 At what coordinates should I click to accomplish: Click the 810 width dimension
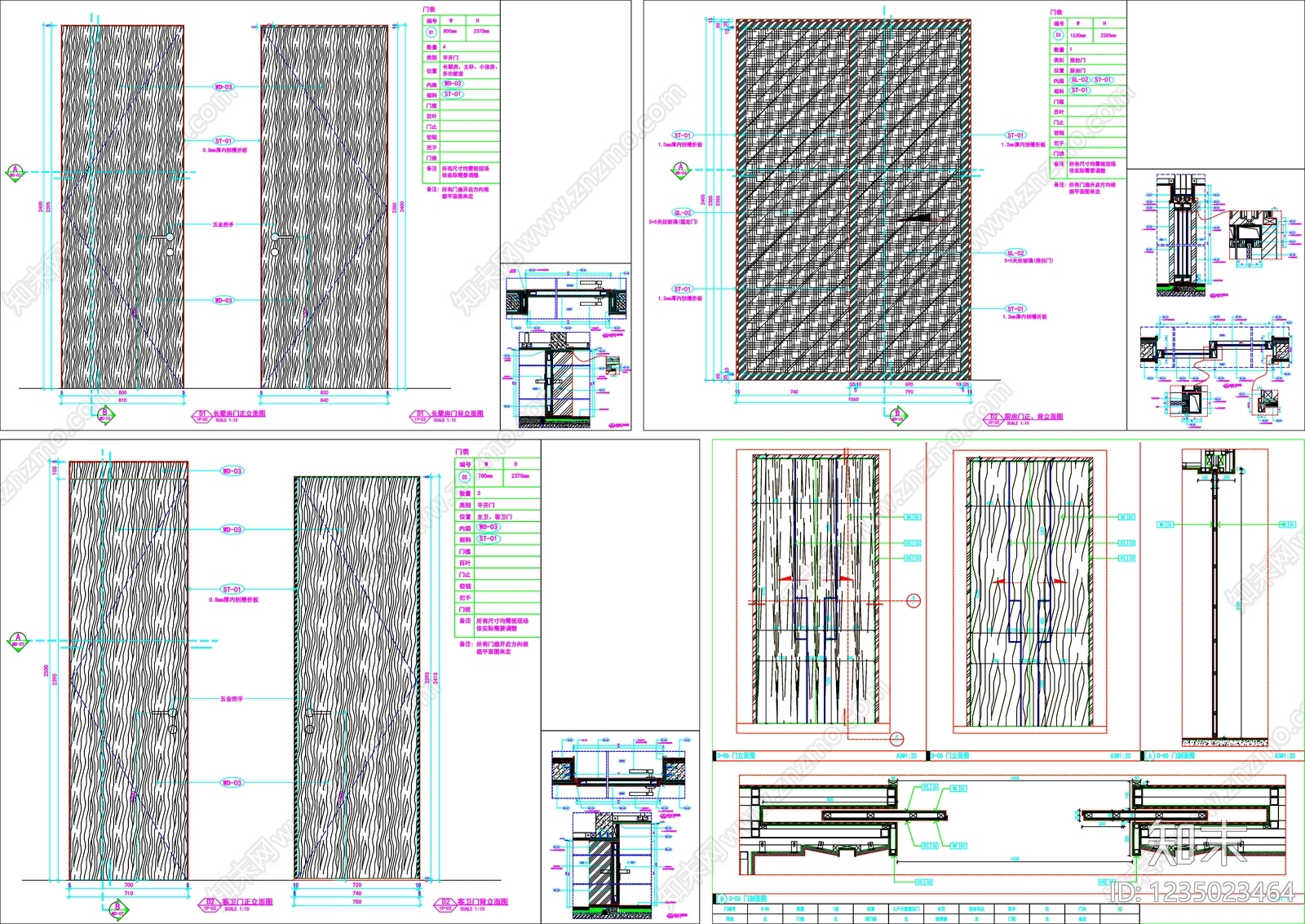pos(123,400)
